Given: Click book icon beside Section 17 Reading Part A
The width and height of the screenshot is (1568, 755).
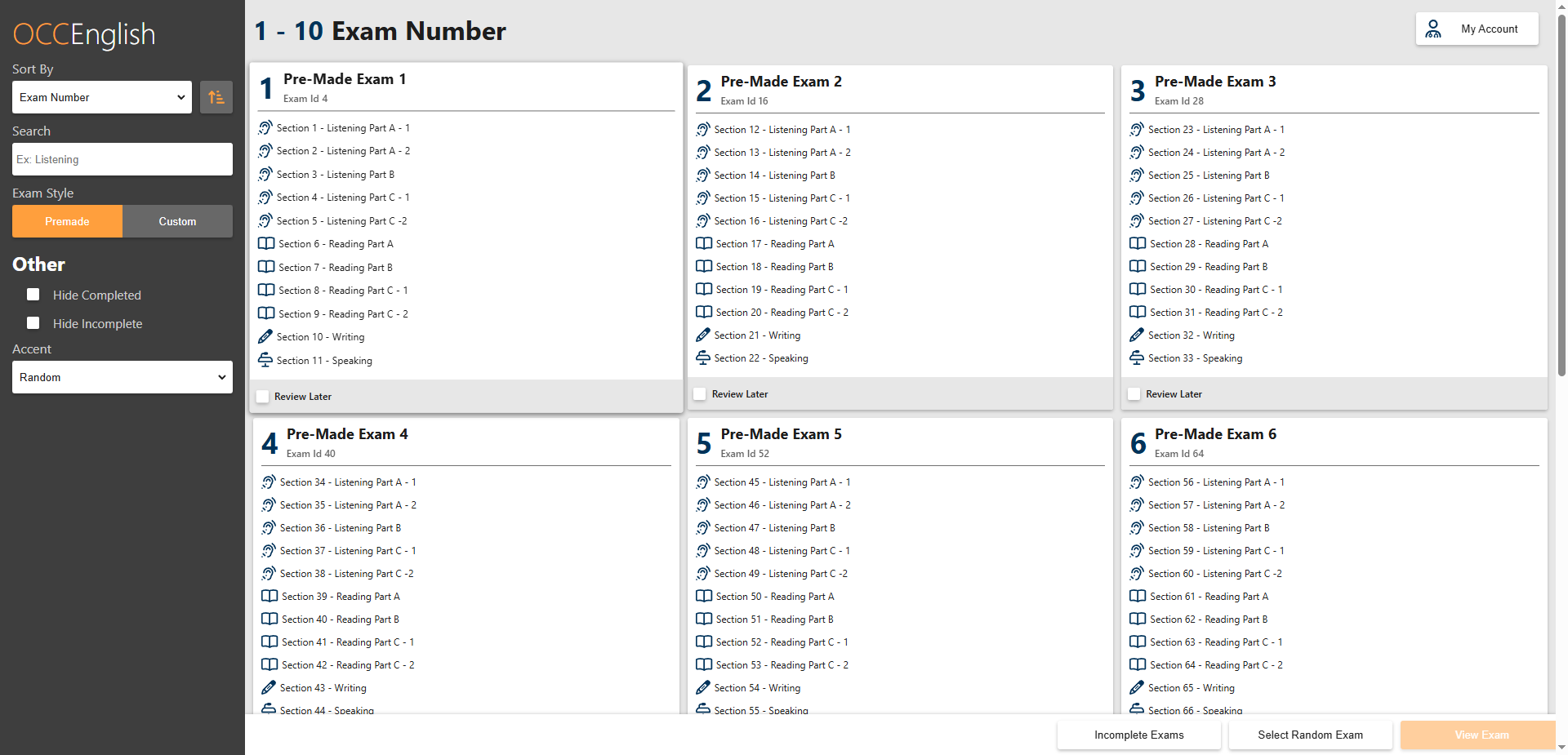Looking at the screenshot, I should [x=704, y=243].
